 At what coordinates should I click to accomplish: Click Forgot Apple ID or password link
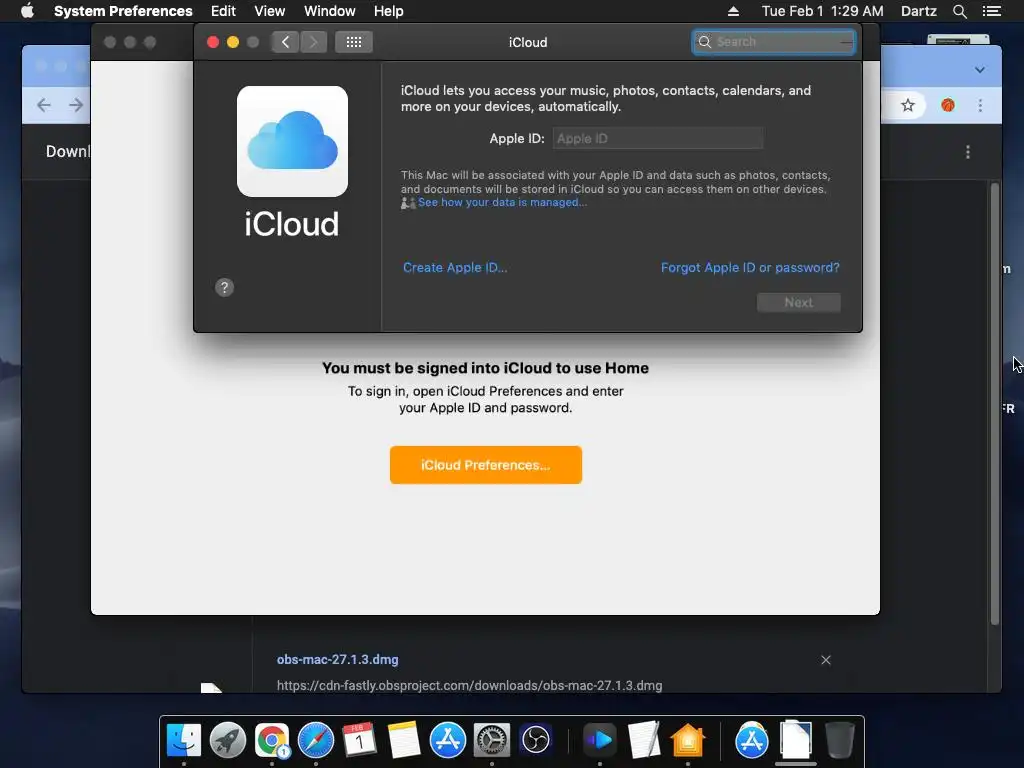pos(750,268)
